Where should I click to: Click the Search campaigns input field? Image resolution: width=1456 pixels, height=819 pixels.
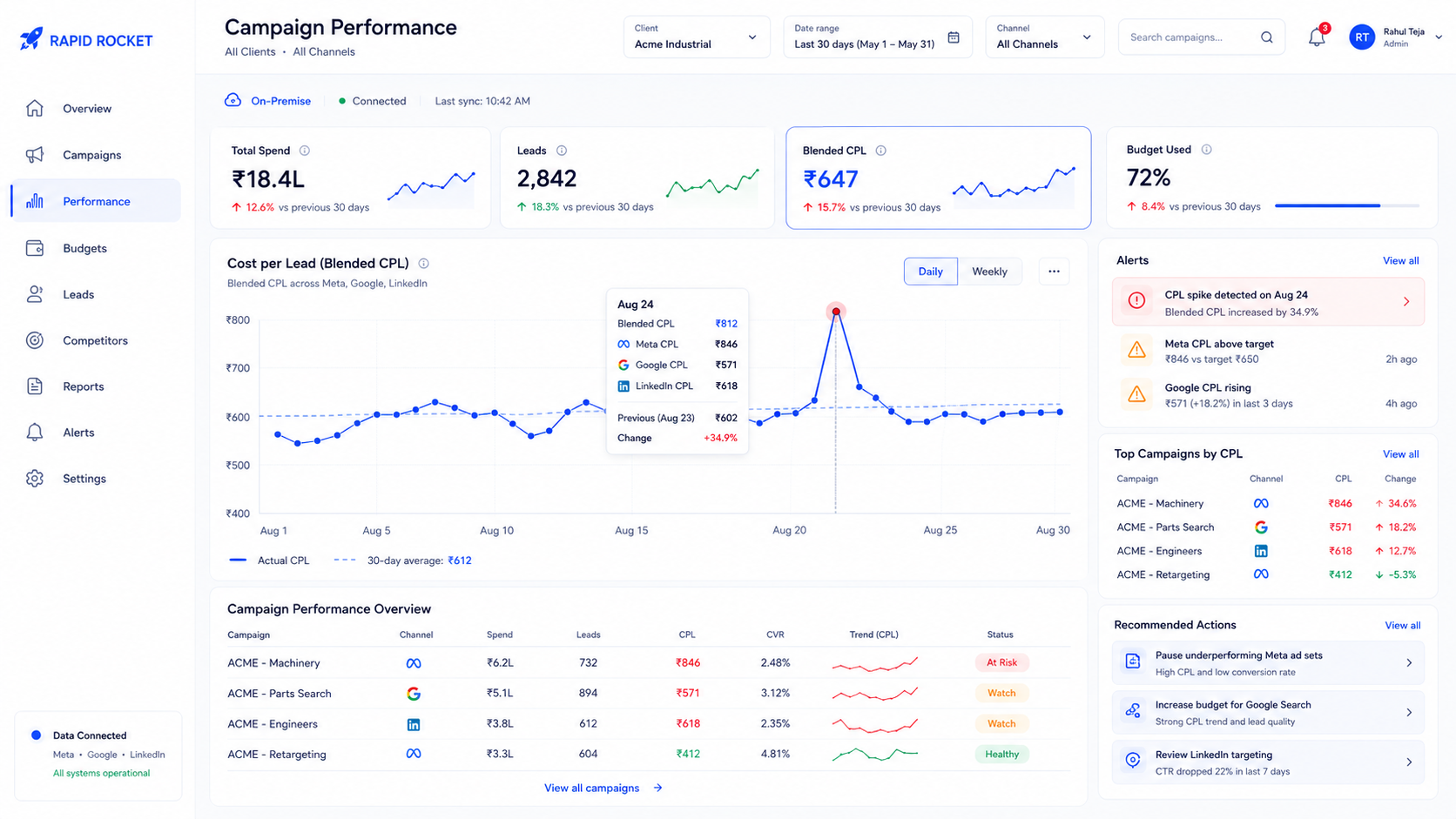pos(1202,37)
